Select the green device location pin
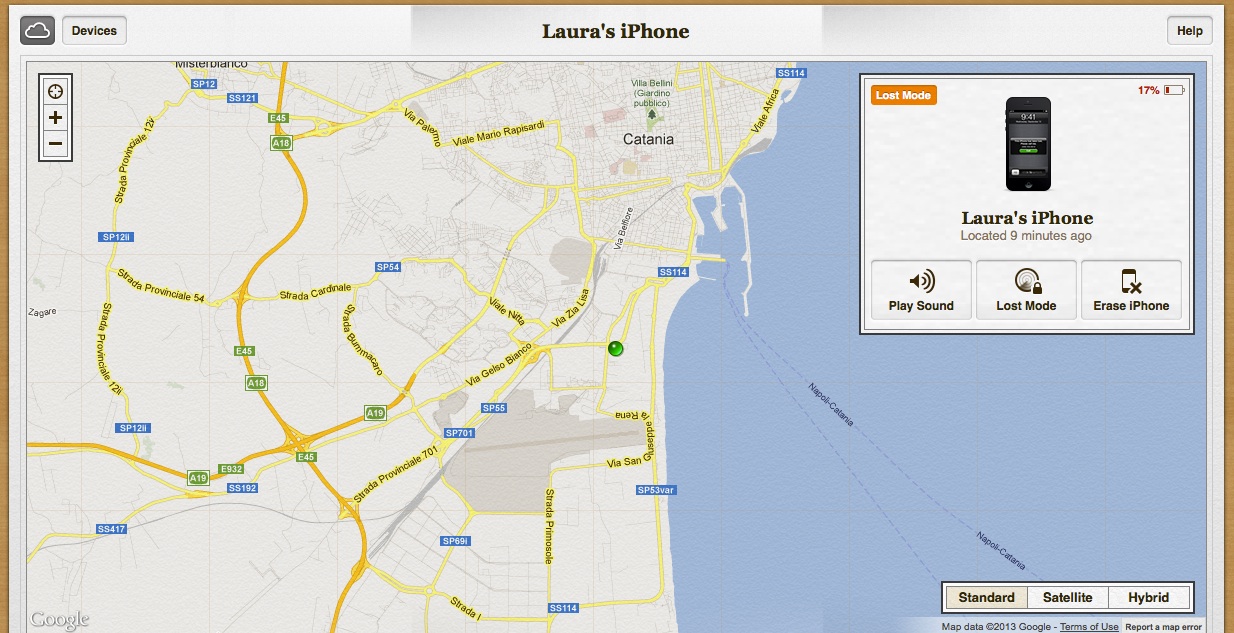 [615, 348]
